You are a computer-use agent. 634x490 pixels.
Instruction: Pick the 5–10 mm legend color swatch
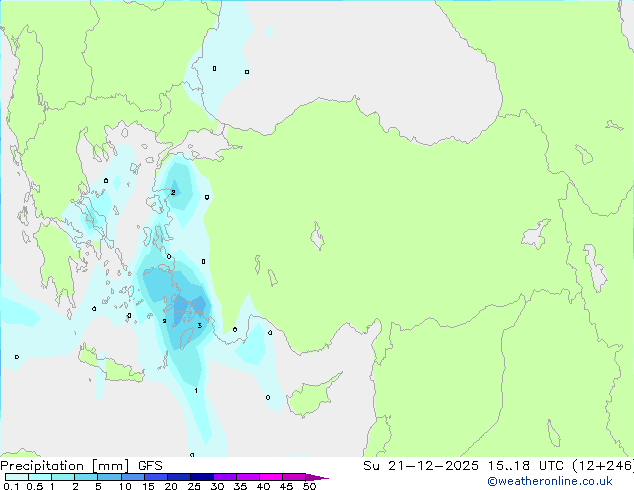(109, 477)
